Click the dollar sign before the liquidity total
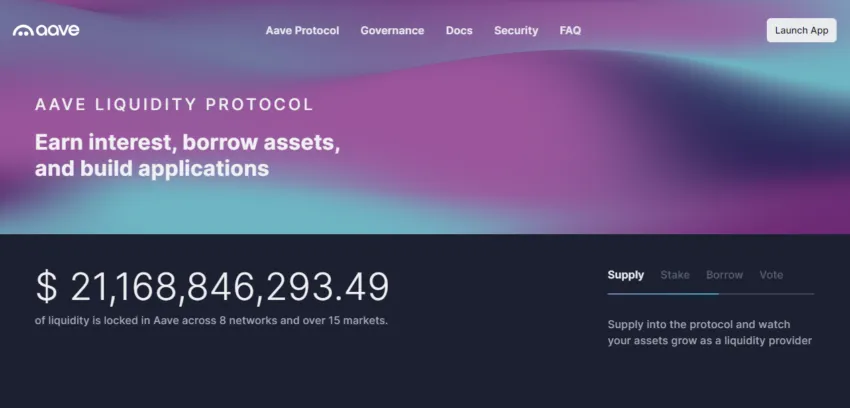Image resolution: width=850 pixels, height=408 pixels. (46, 288)
